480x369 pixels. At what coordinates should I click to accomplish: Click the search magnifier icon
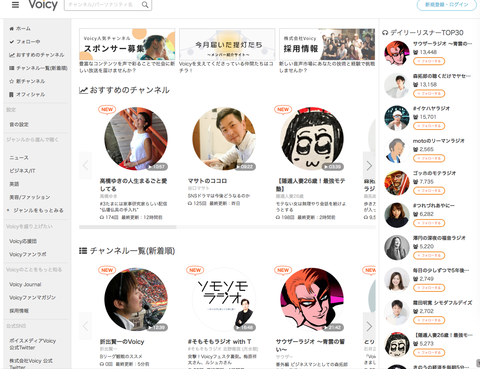coord(145,5)
